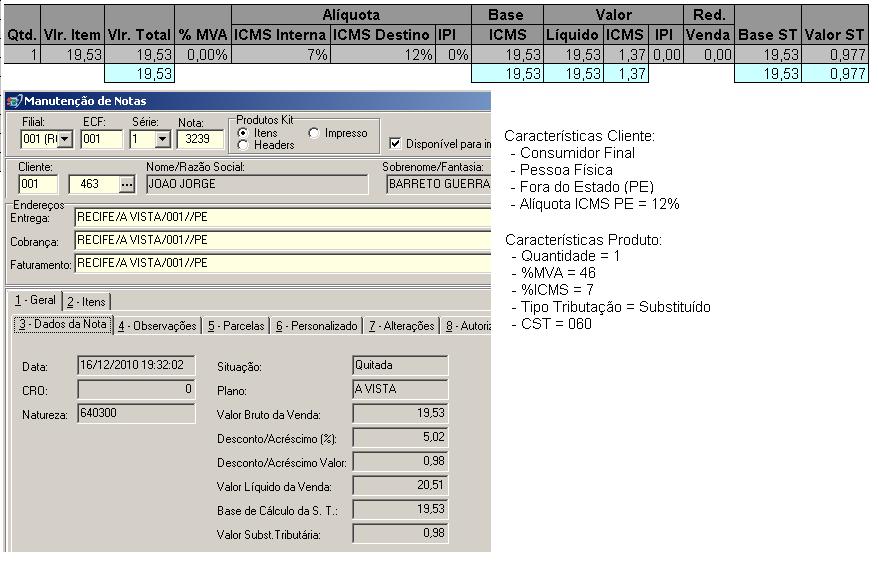Click the text 'Alíquota ICMS PE = 12%'
The width and height of the screenshot is (878, 562).
click(x=599, y=204)
